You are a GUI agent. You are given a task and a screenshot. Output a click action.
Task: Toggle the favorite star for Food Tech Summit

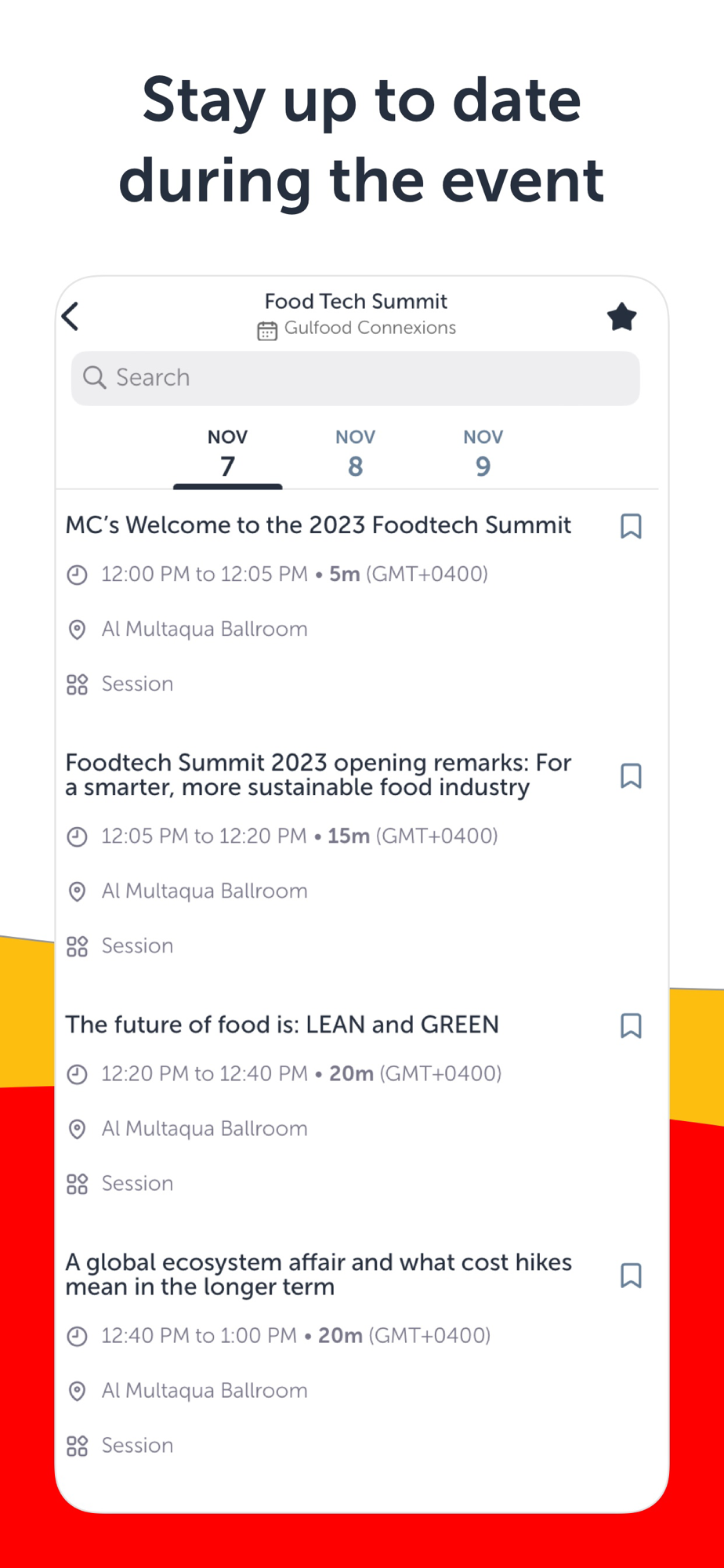[x=621, y=317]
